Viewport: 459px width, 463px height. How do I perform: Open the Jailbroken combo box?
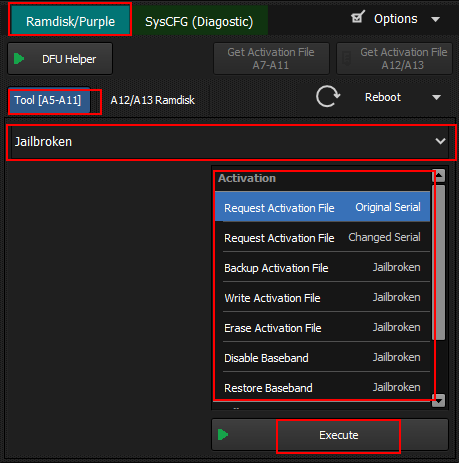click(x=231, y=142)
